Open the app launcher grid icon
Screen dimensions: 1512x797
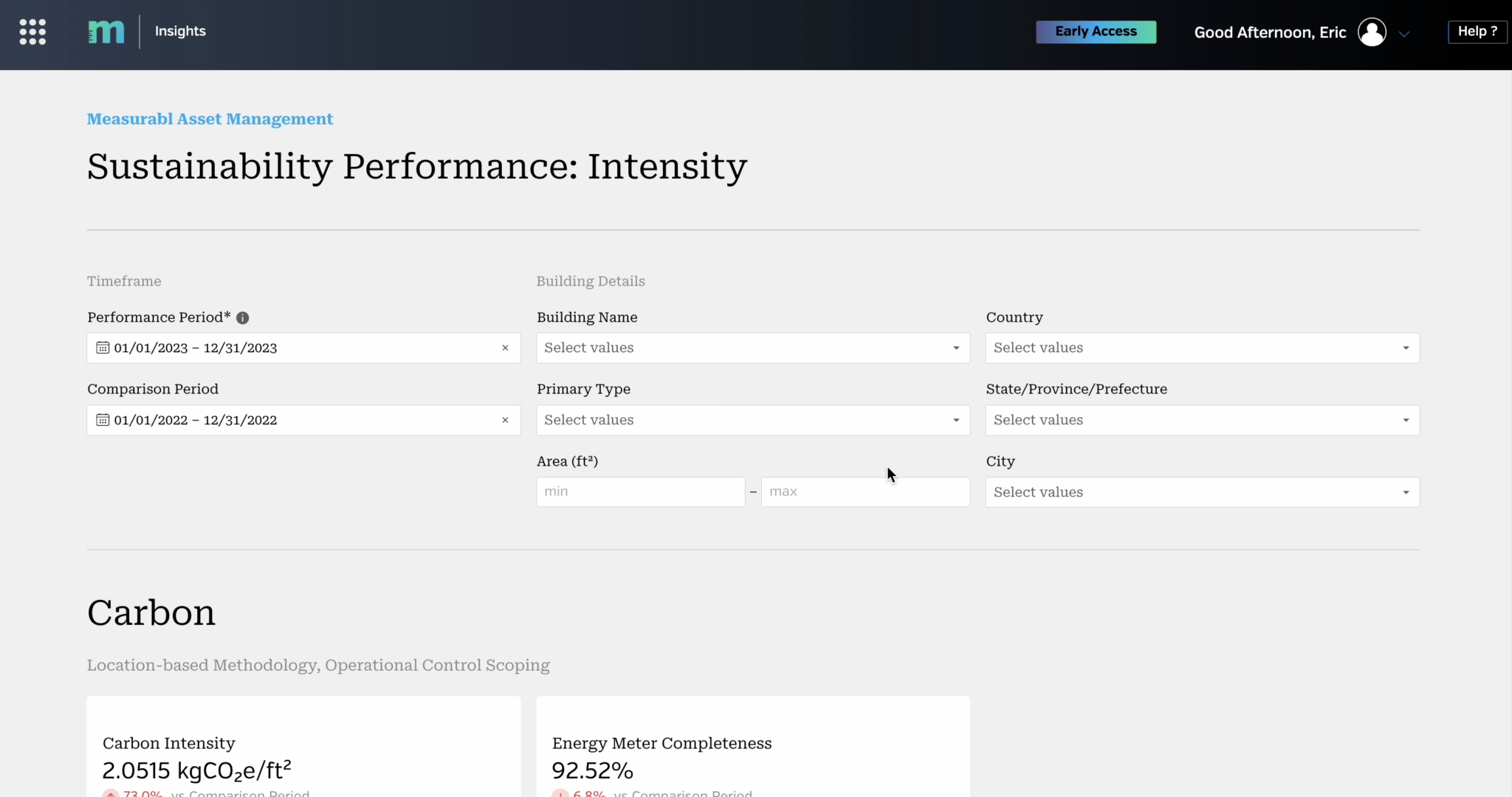(x=32, y=32)
